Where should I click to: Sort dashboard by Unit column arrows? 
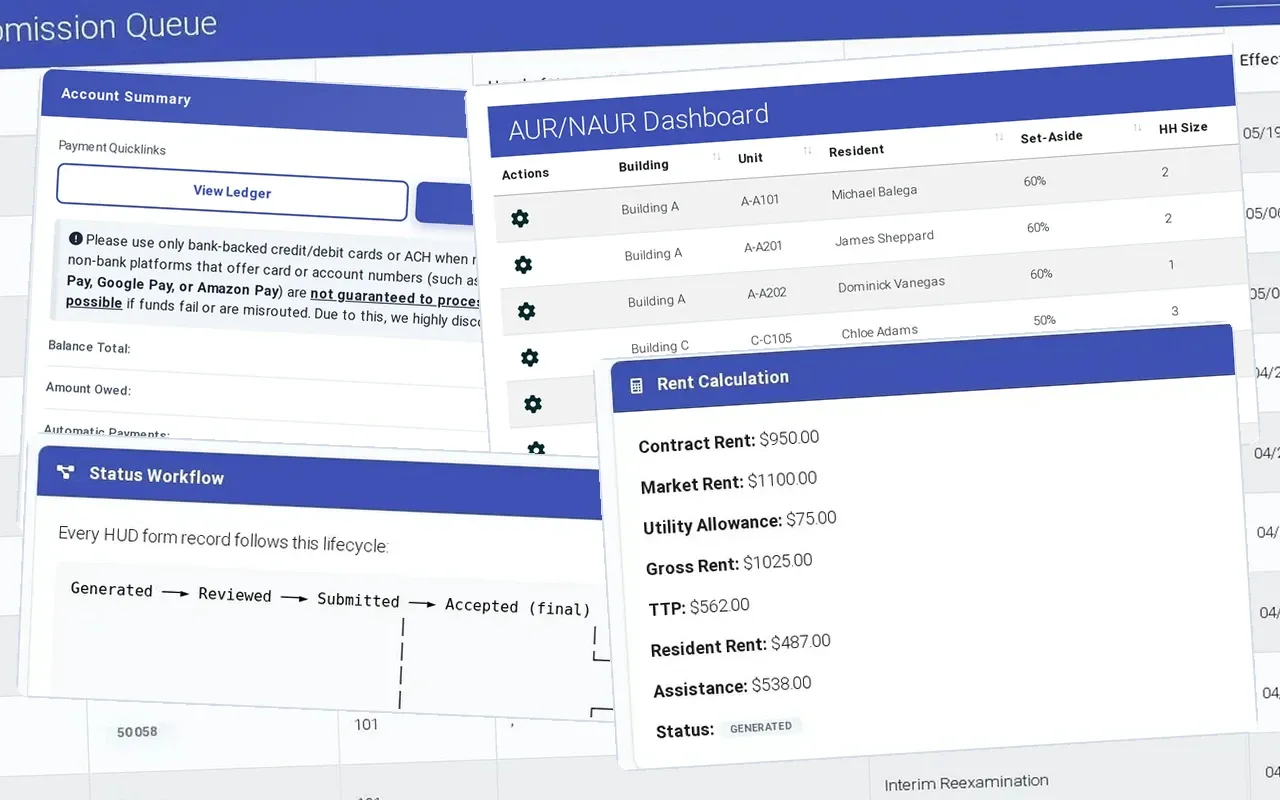coord(807,152)
